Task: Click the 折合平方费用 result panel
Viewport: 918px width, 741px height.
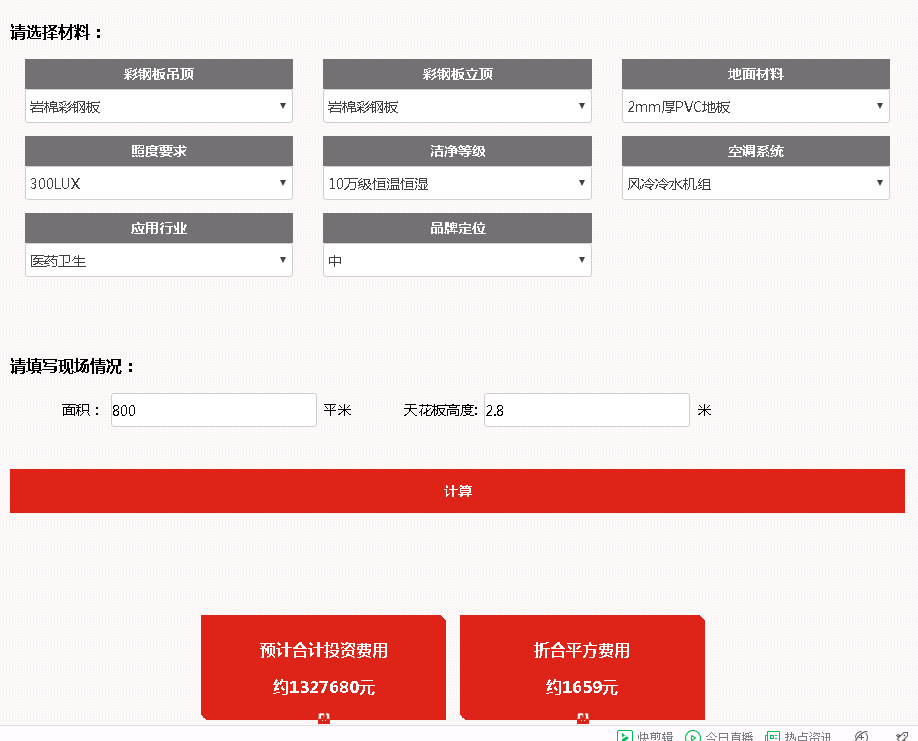Action: 582,667
